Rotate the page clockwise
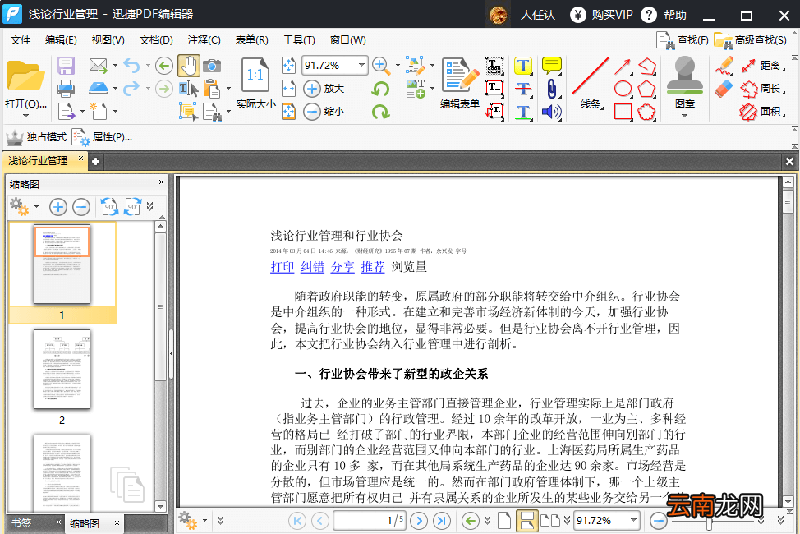Viewport: 800px width, 534px height. (x=380, y=111)
